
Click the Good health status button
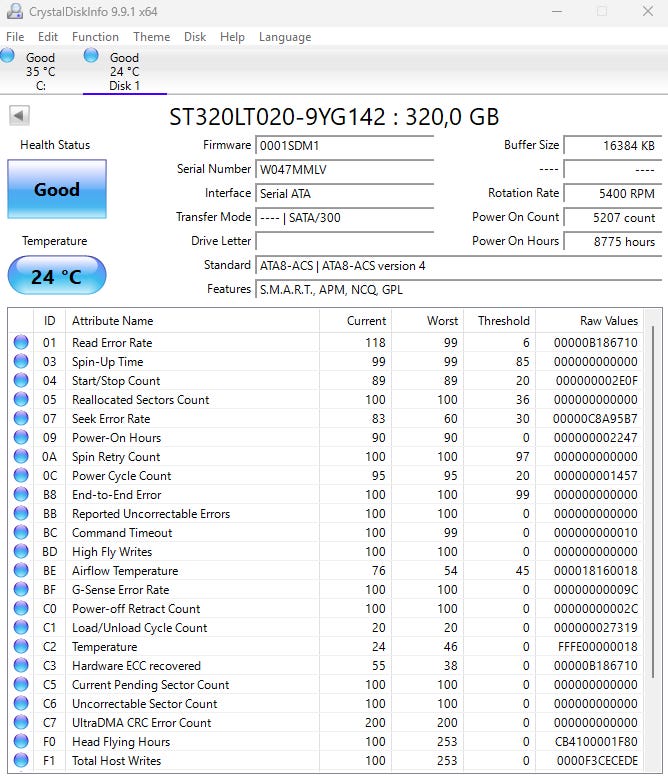[x=57, y=189]
